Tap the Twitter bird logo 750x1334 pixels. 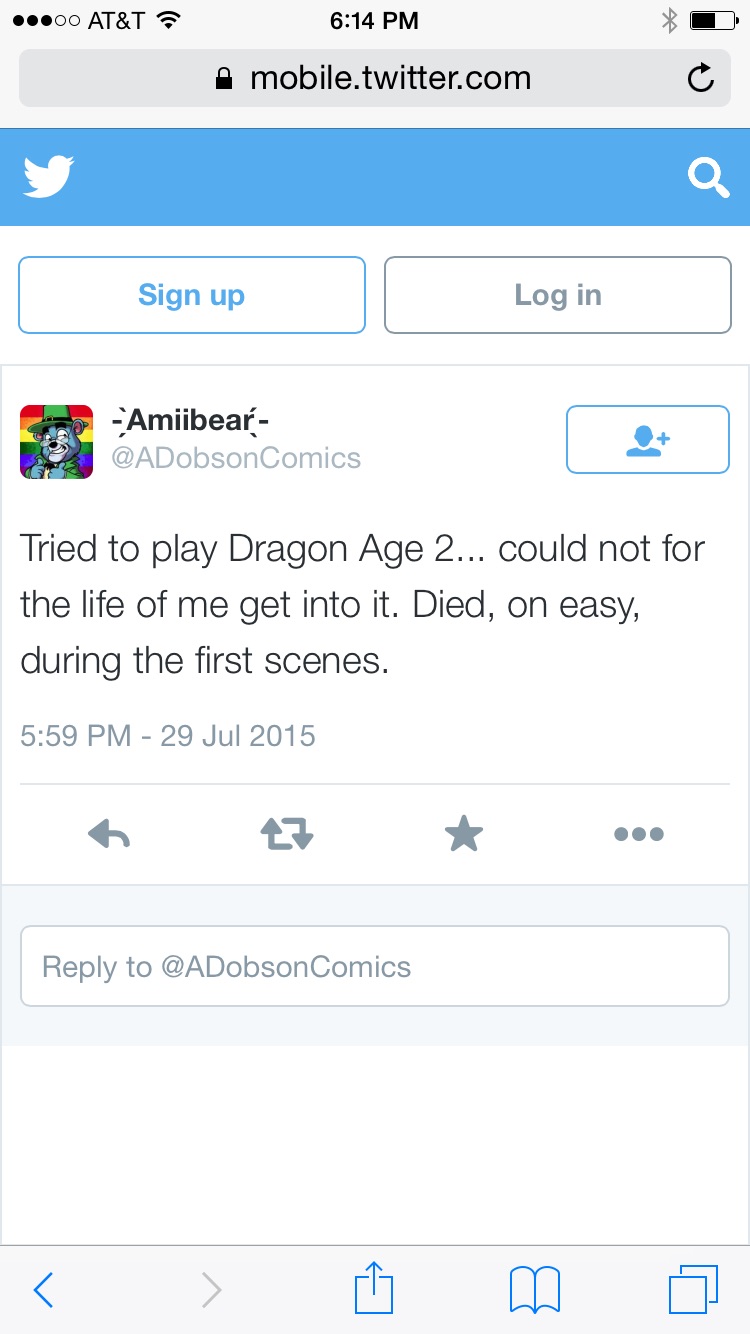pos(48,177)
